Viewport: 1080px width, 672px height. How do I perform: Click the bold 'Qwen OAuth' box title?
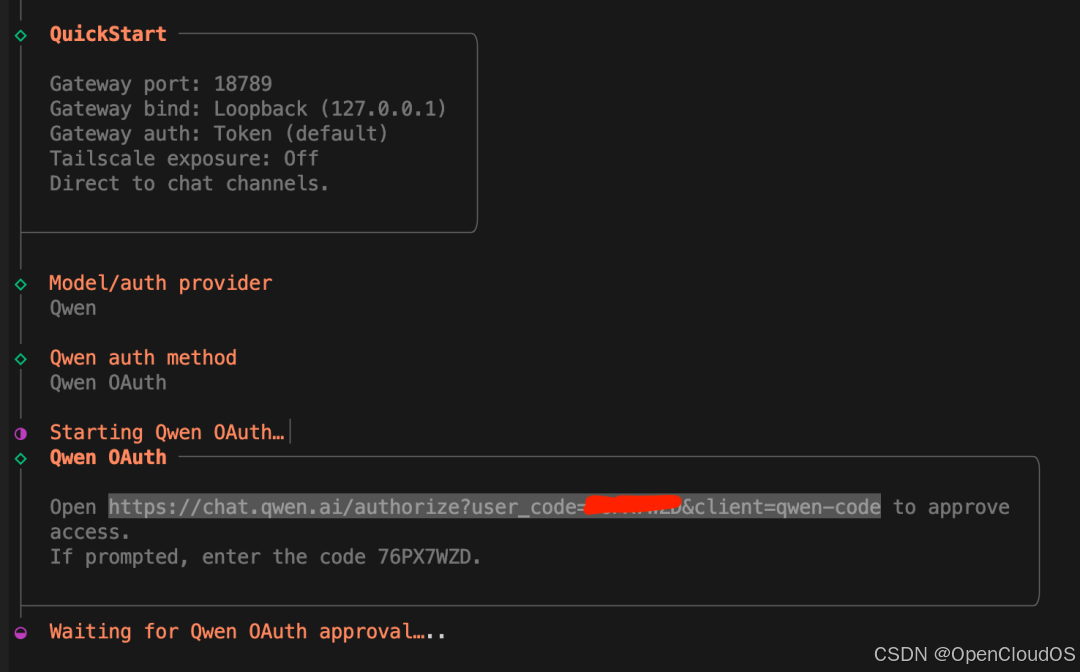coord(108,457)
